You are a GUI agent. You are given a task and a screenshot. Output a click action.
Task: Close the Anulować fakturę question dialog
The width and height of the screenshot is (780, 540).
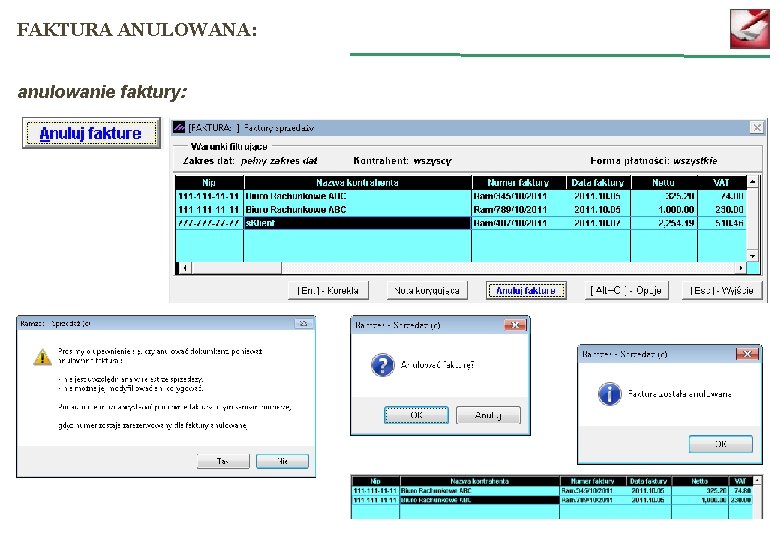(x=515, y=325)
